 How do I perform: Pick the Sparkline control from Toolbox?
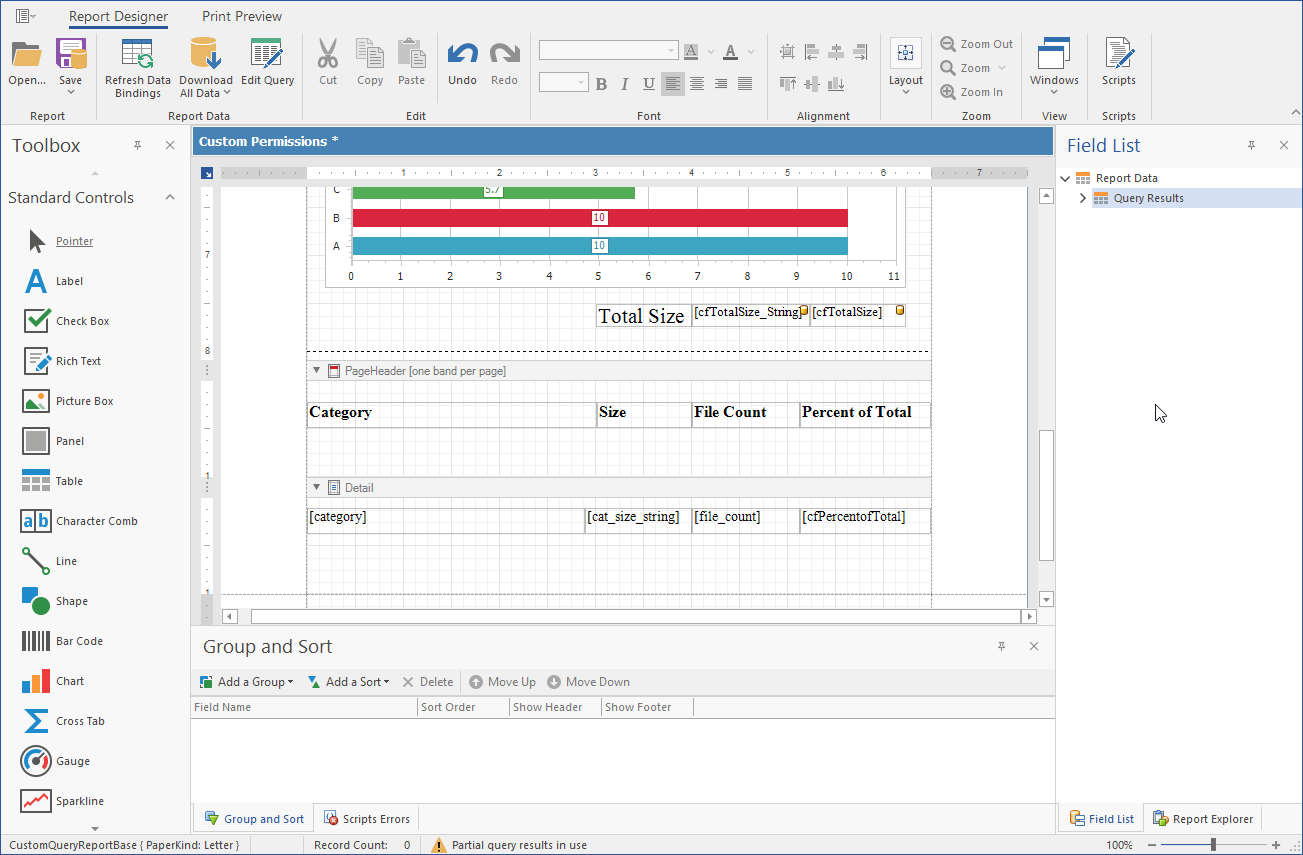point(37,801)
